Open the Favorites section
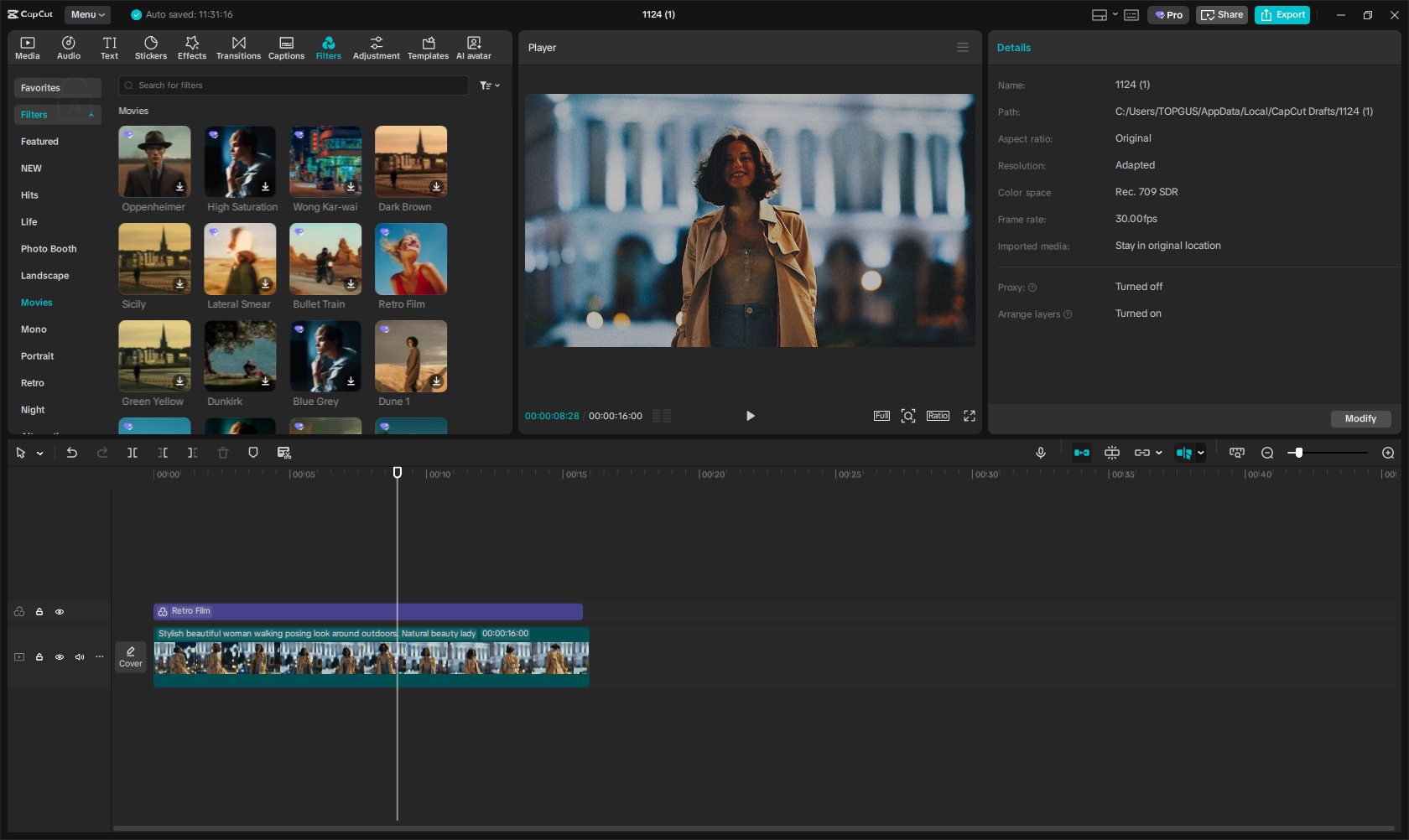Screen dimensions: 1409x840 pyautogui.click(x=58, y=88)
